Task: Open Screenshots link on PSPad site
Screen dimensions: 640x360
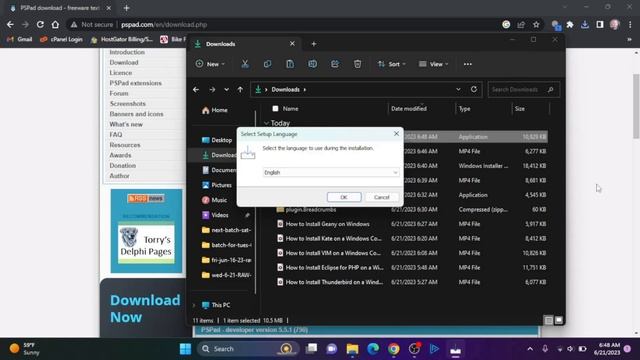Action: 127,104
